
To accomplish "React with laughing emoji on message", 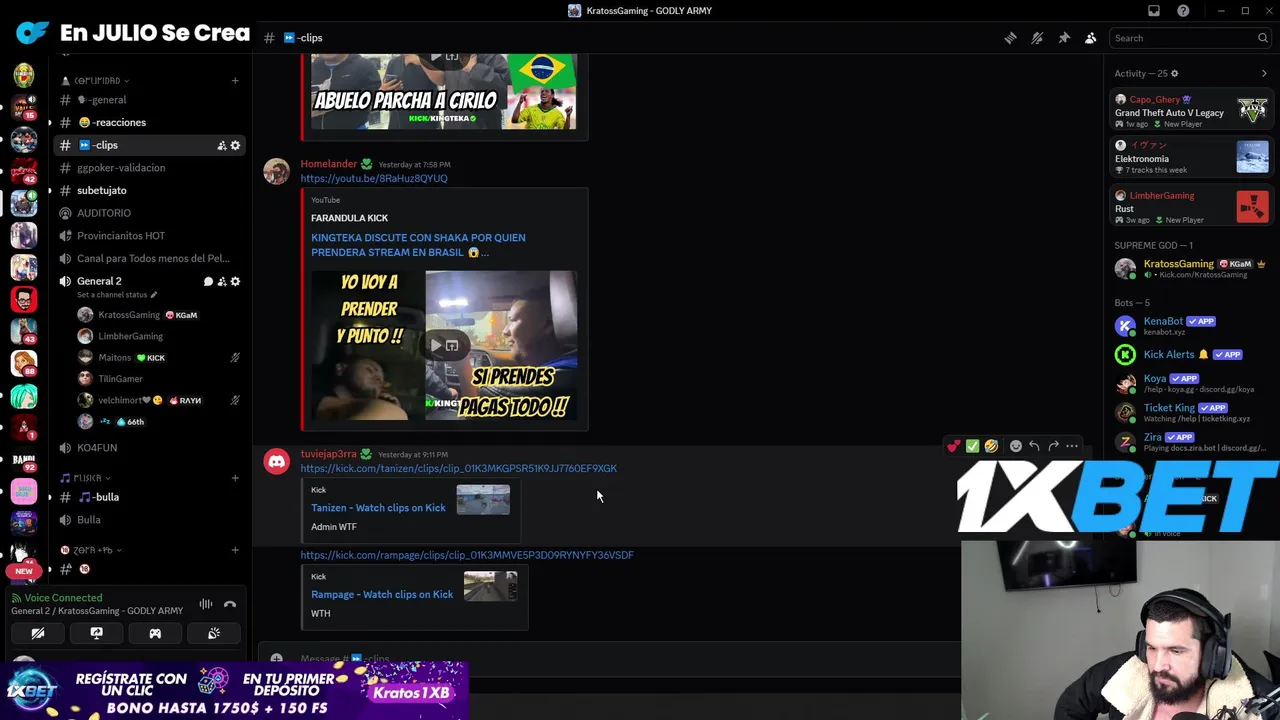I will coord(991,446).
